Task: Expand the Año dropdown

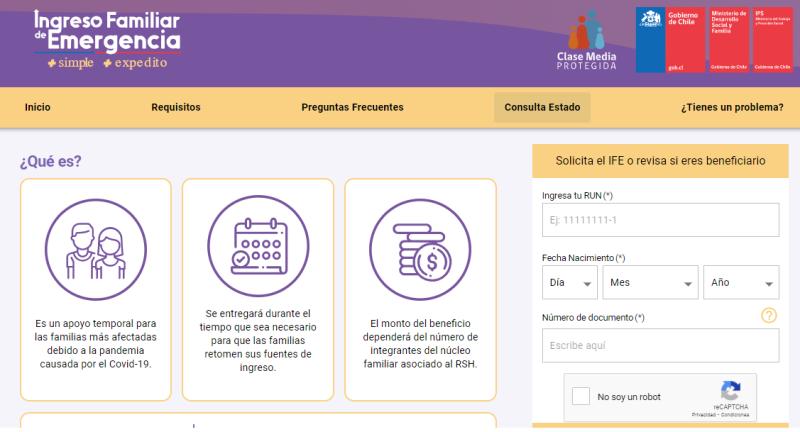Action: point(741,282)
